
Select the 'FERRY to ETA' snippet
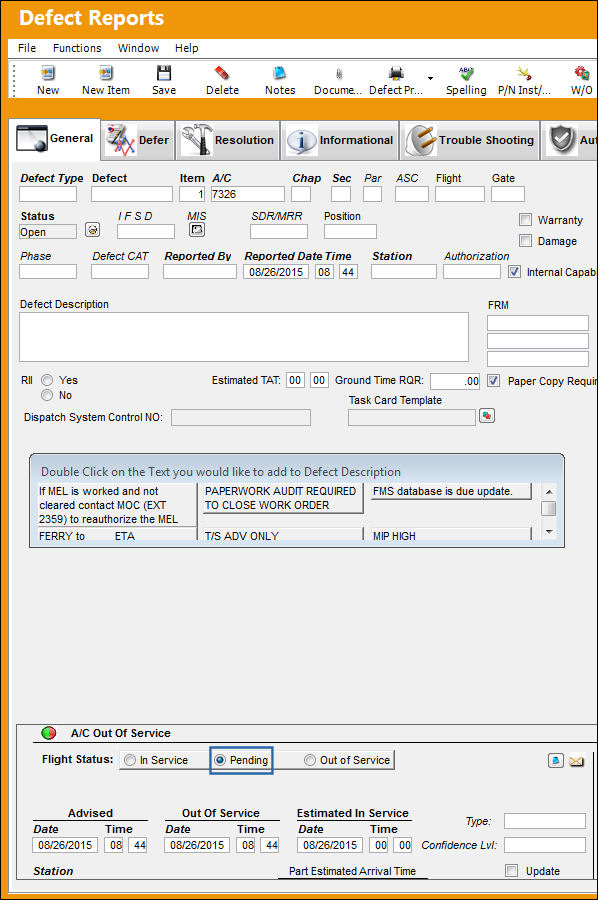(x=117, y=535)
